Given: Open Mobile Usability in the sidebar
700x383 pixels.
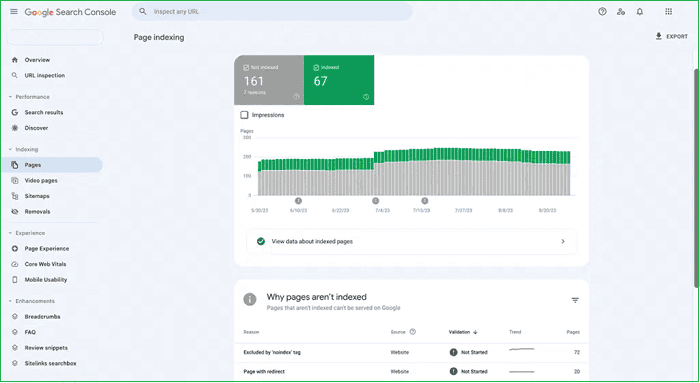Looking at the screenshot, I should coord(46,280).
